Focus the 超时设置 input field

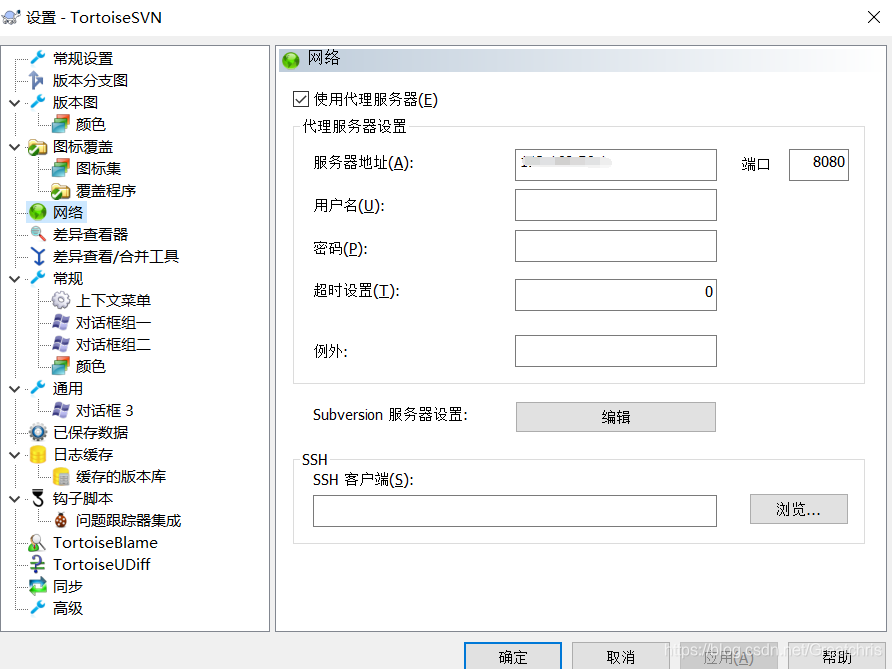pyautogui.click(x=616, y=295)
